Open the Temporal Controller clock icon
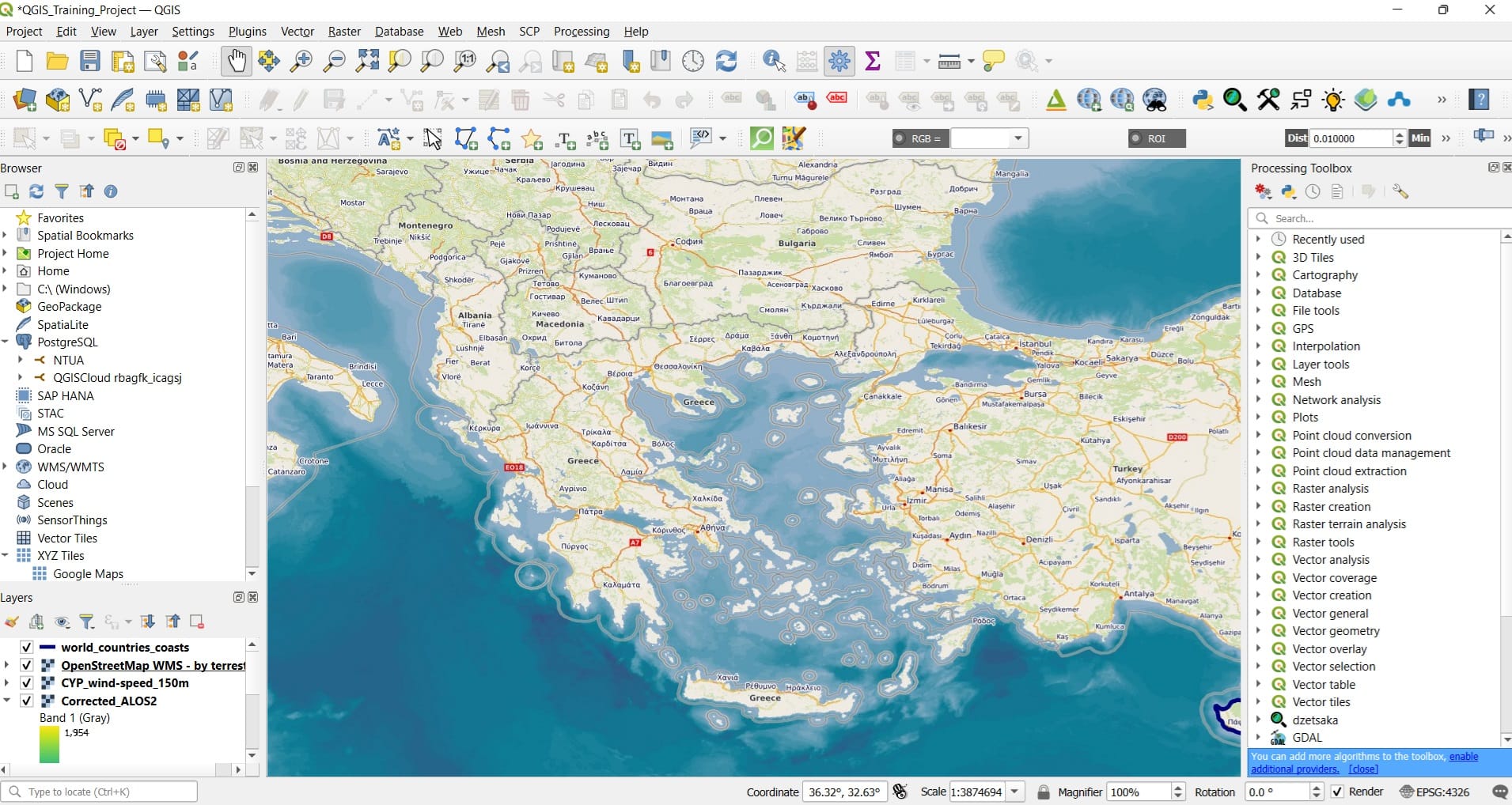Viewport: 1512px width, 805px height. [693, 61]
